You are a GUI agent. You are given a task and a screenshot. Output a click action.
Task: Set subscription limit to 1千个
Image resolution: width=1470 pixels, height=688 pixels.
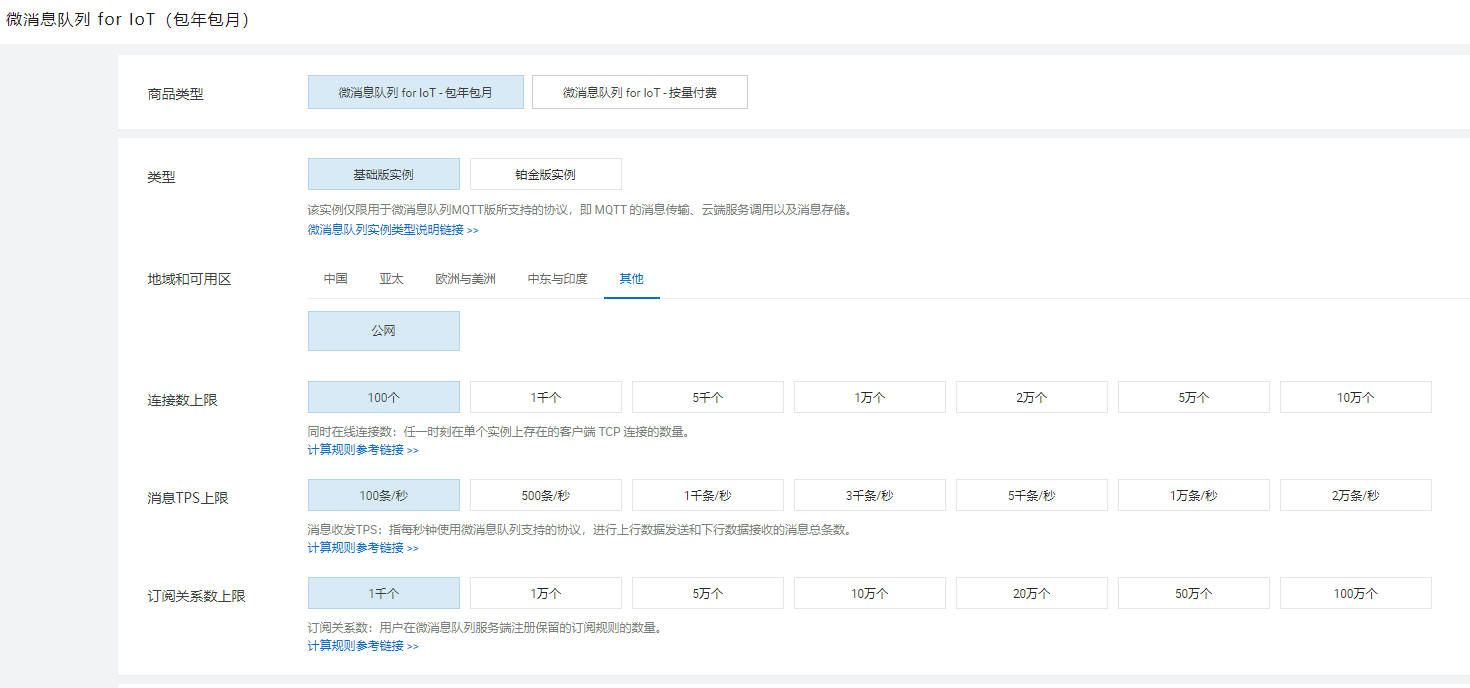coord(384,593)
